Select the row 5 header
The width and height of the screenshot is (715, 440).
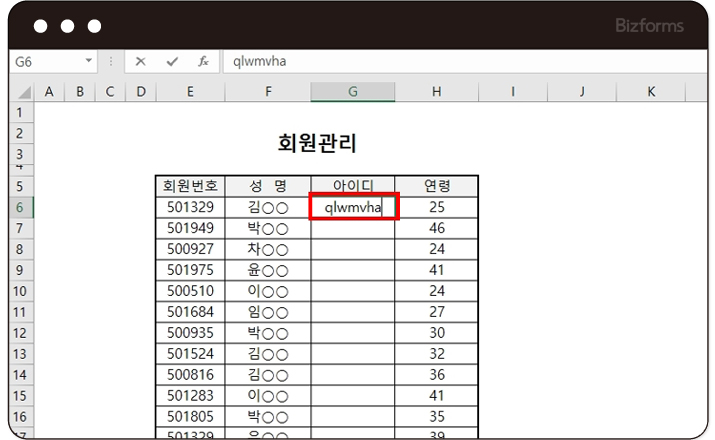pyautogui.click(x=20, y=186)
